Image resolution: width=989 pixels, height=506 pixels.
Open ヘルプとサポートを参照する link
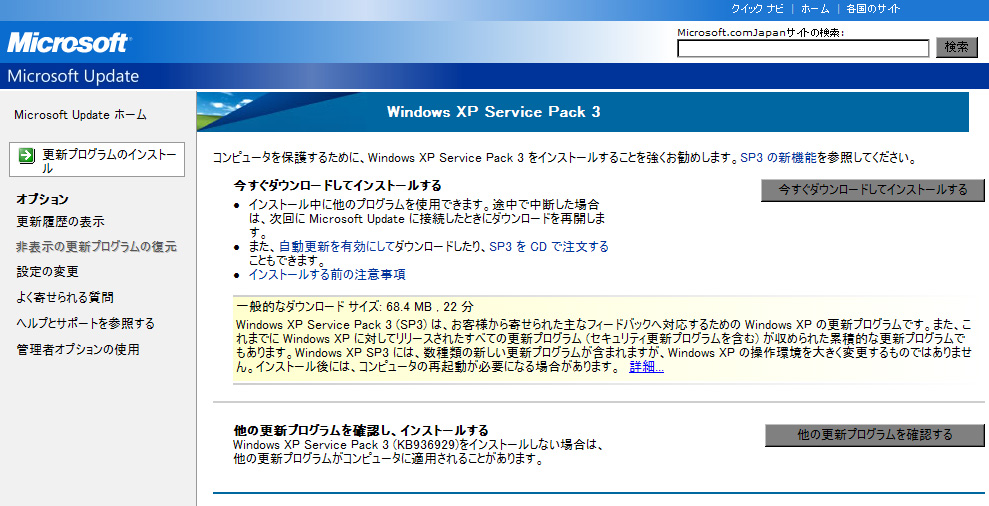point(86,324)
